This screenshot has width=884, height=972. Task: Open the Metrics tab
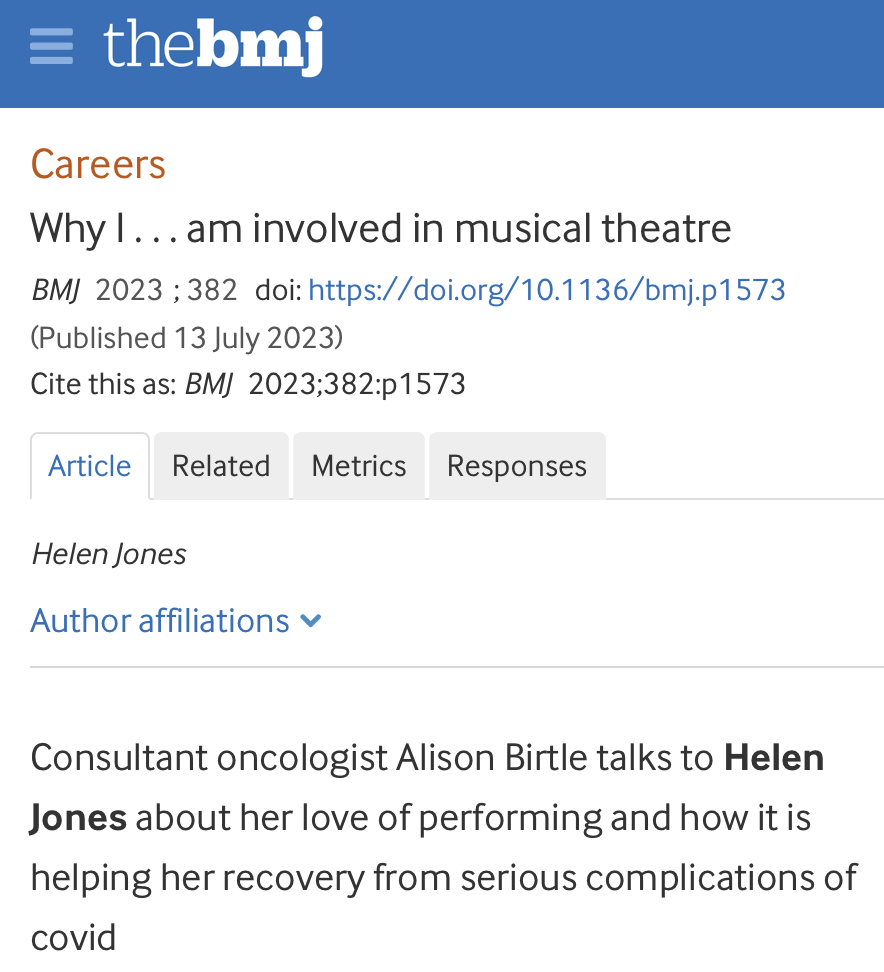[359, 466]
